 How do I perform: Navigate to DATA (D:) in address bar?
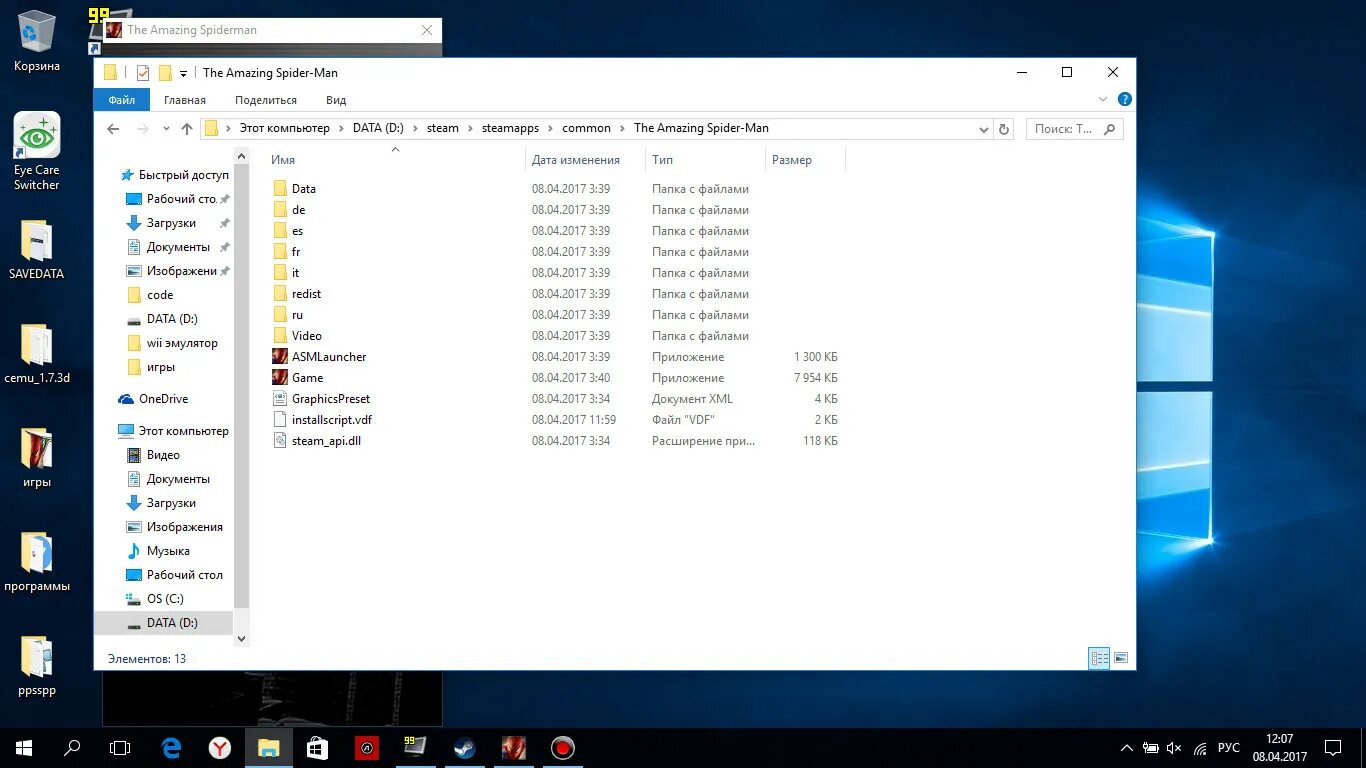tap(378, 128)
